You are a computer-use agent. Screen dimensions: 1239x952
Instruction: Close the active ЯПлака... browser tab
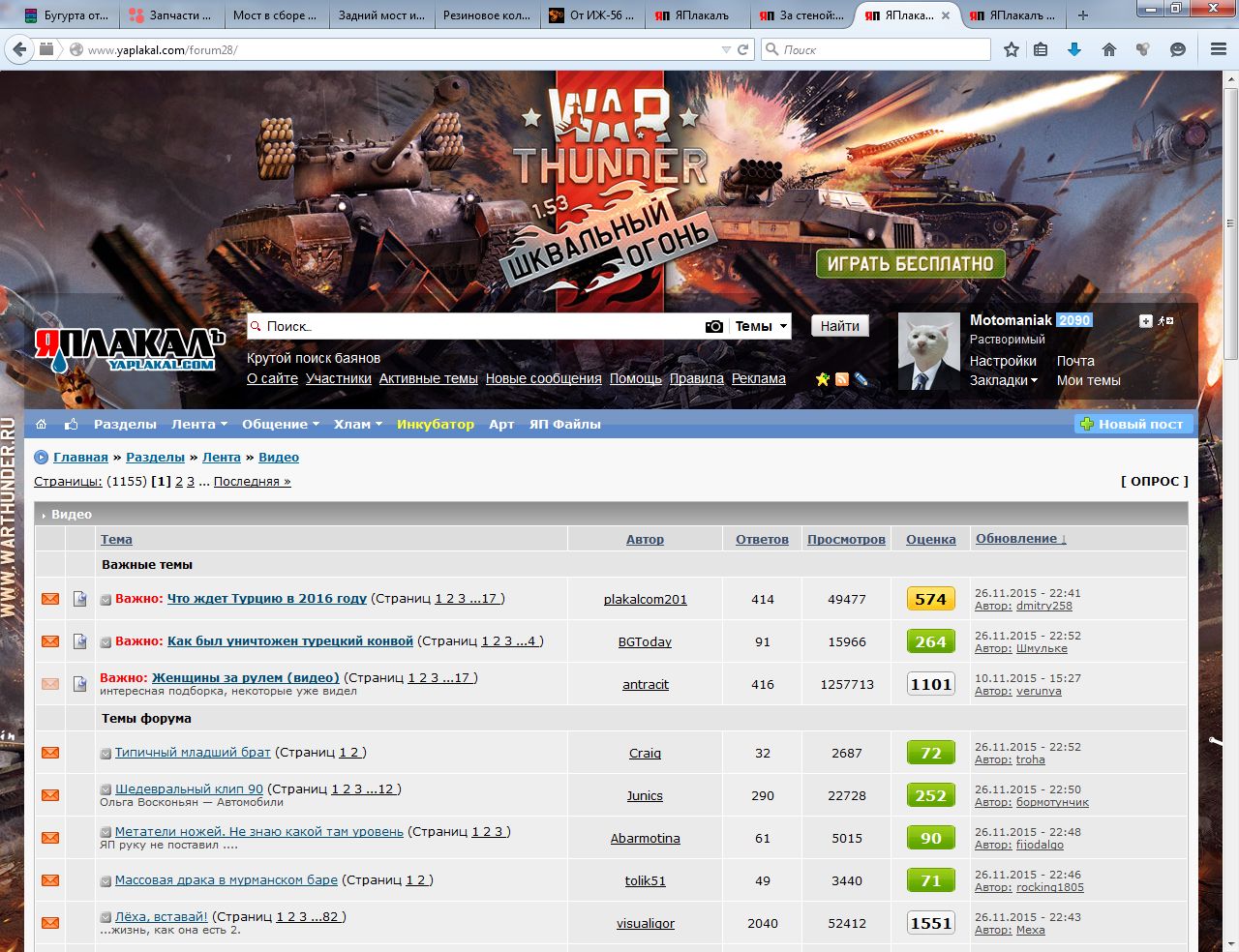(x=946, y=15)
